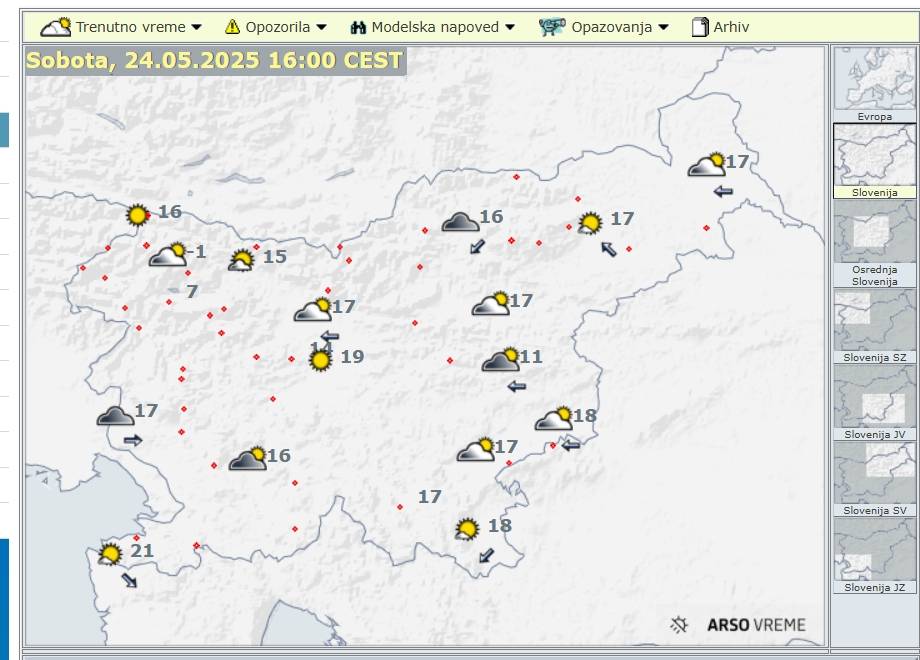This screenshot has height=660, width=920.
Task: Select the Slovenija map thumbnail
Action: click(x=874, y=156)
